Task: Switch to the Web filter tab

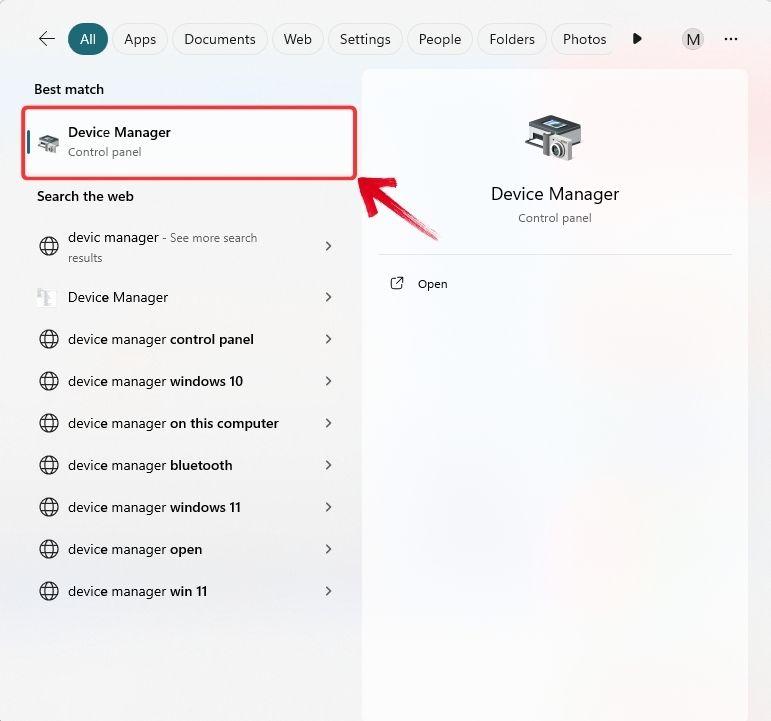Action: point(297,39)
